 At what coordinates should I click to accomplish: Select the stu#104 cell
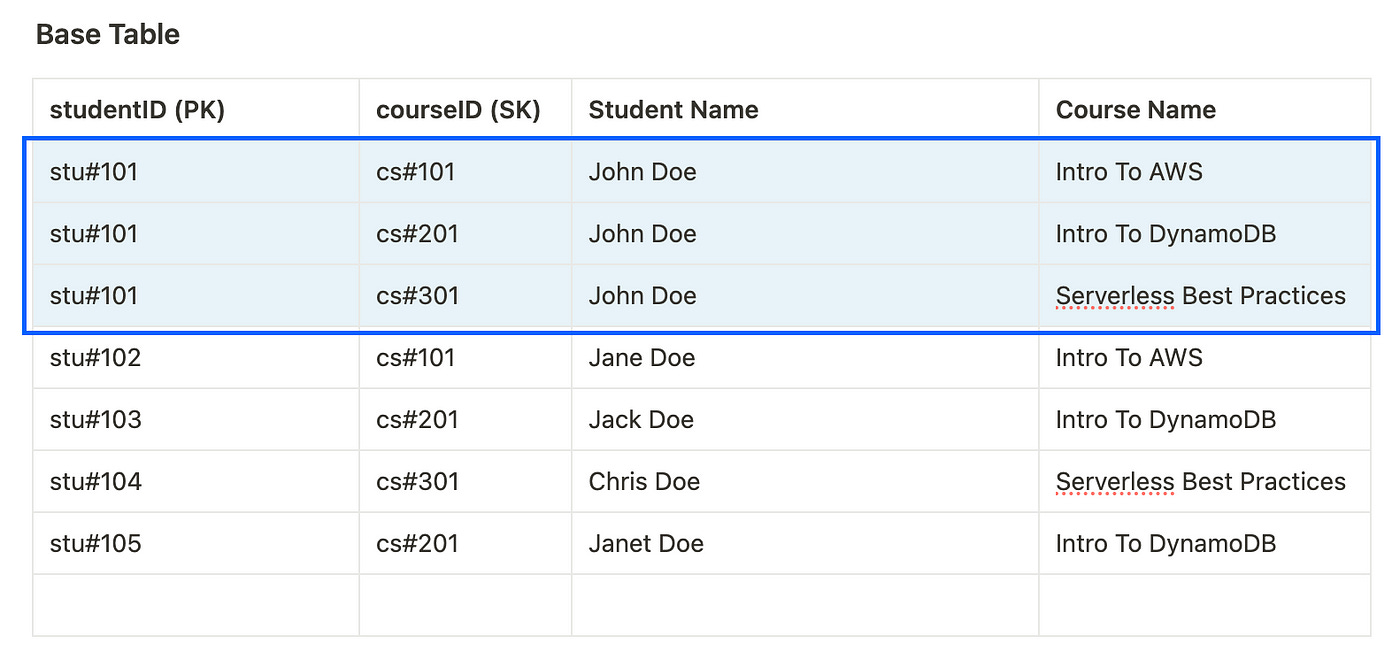tap(96, 482)
